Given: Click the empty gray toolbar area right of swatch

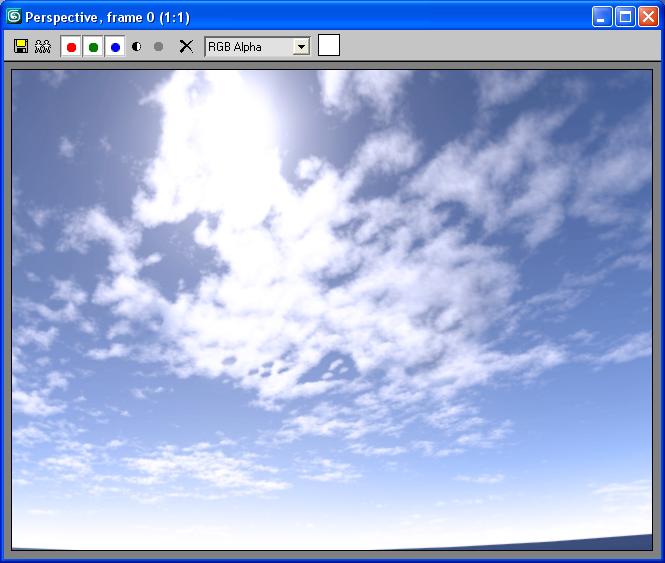Looking at the screenshot, I should [x=500, y=46].
